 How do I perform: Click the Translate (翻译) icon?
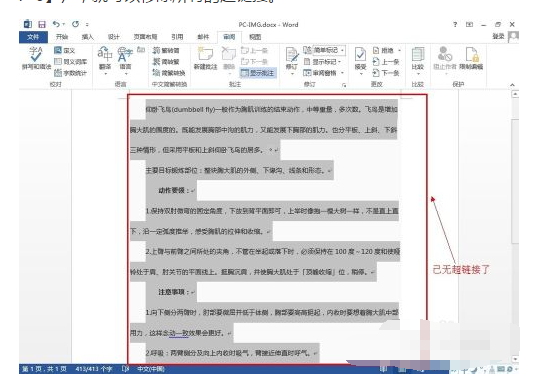click(105, 54)
